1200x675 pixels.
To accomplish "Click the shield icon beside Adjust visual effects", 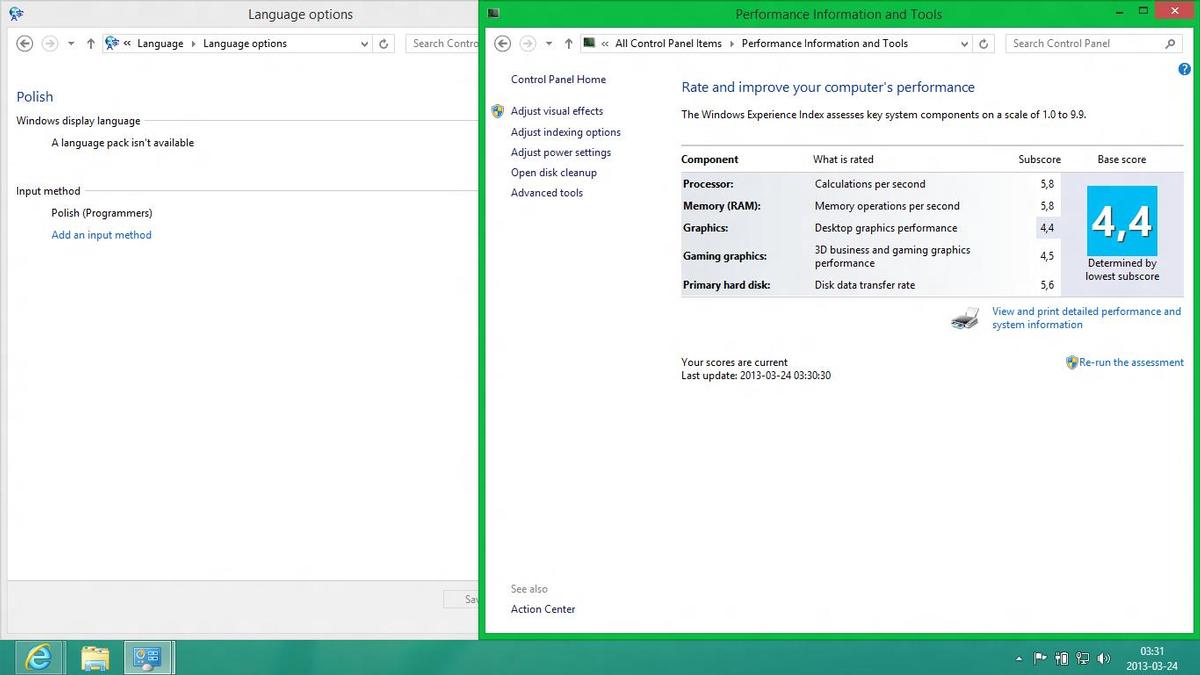I will [x=498, y=111].
